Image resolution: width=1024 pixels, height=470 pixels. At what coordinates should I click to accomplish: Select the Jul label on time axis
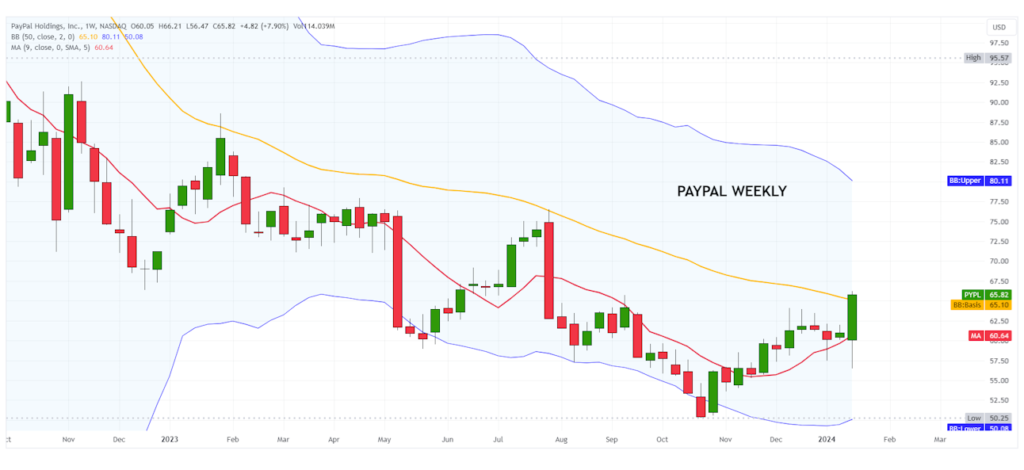(x=497, y=439)
